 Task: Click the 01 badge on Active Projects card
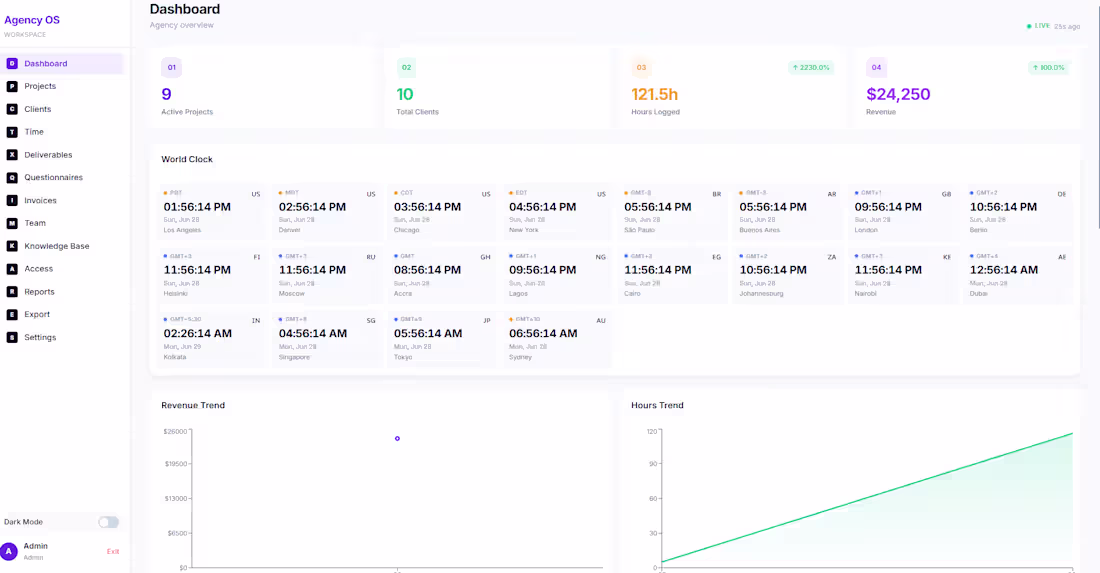(x=171, y=67)
